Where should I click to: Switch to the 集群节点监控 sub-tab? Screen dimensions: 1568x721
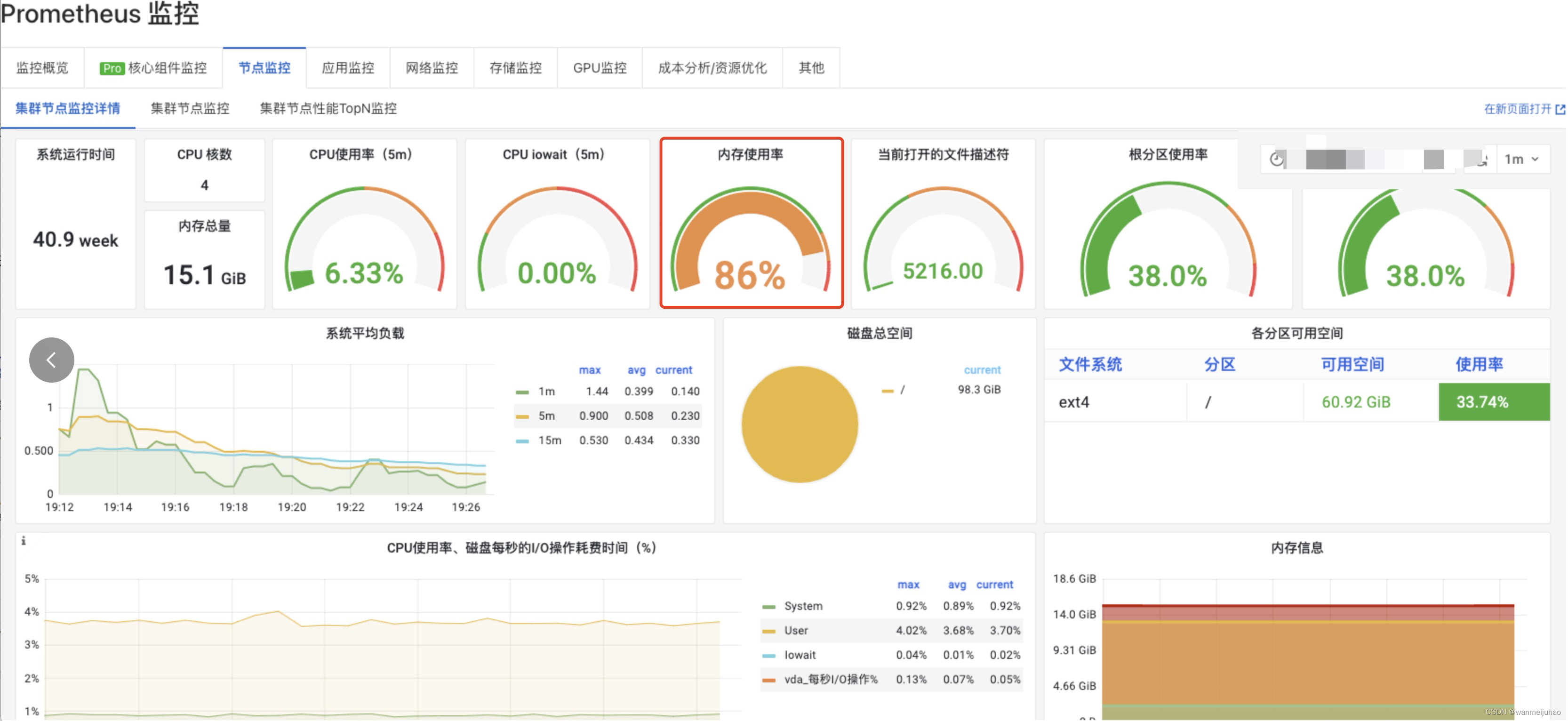pyautogui.click(x=190, y=108)
